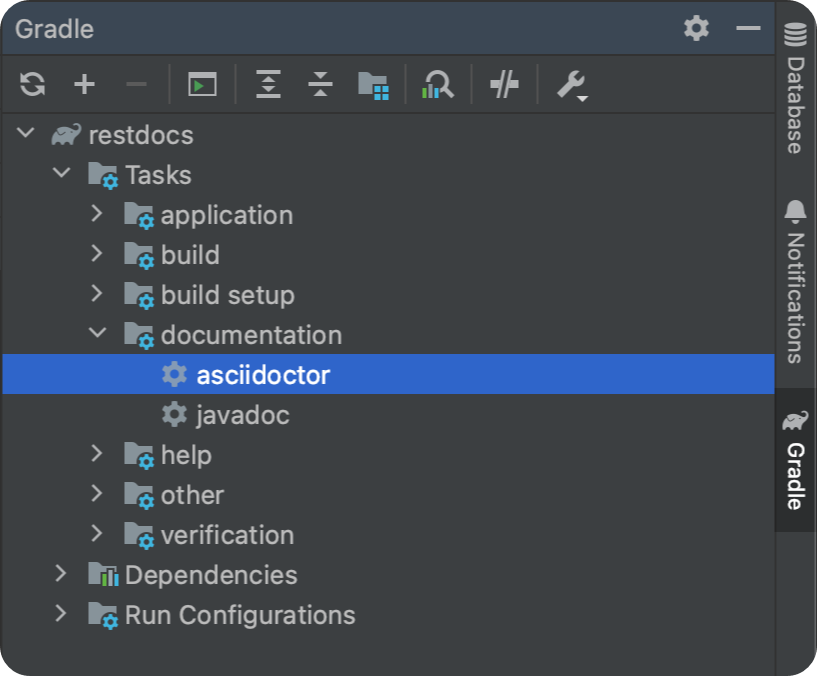Click the Tasks folder icon
The height and width of the screenshot is (676, 817).
click(x=103, y=176)
